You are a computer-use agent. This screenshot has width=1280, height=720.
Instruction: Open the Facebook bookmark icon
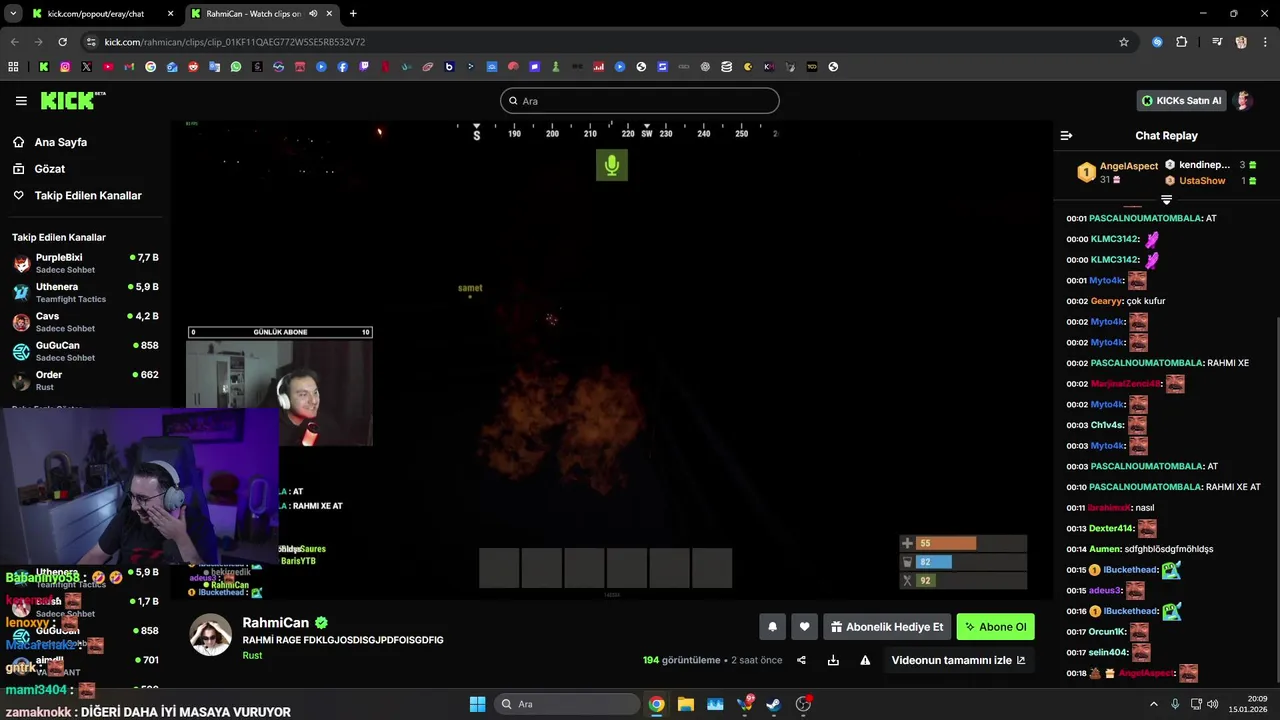point(343,67)
